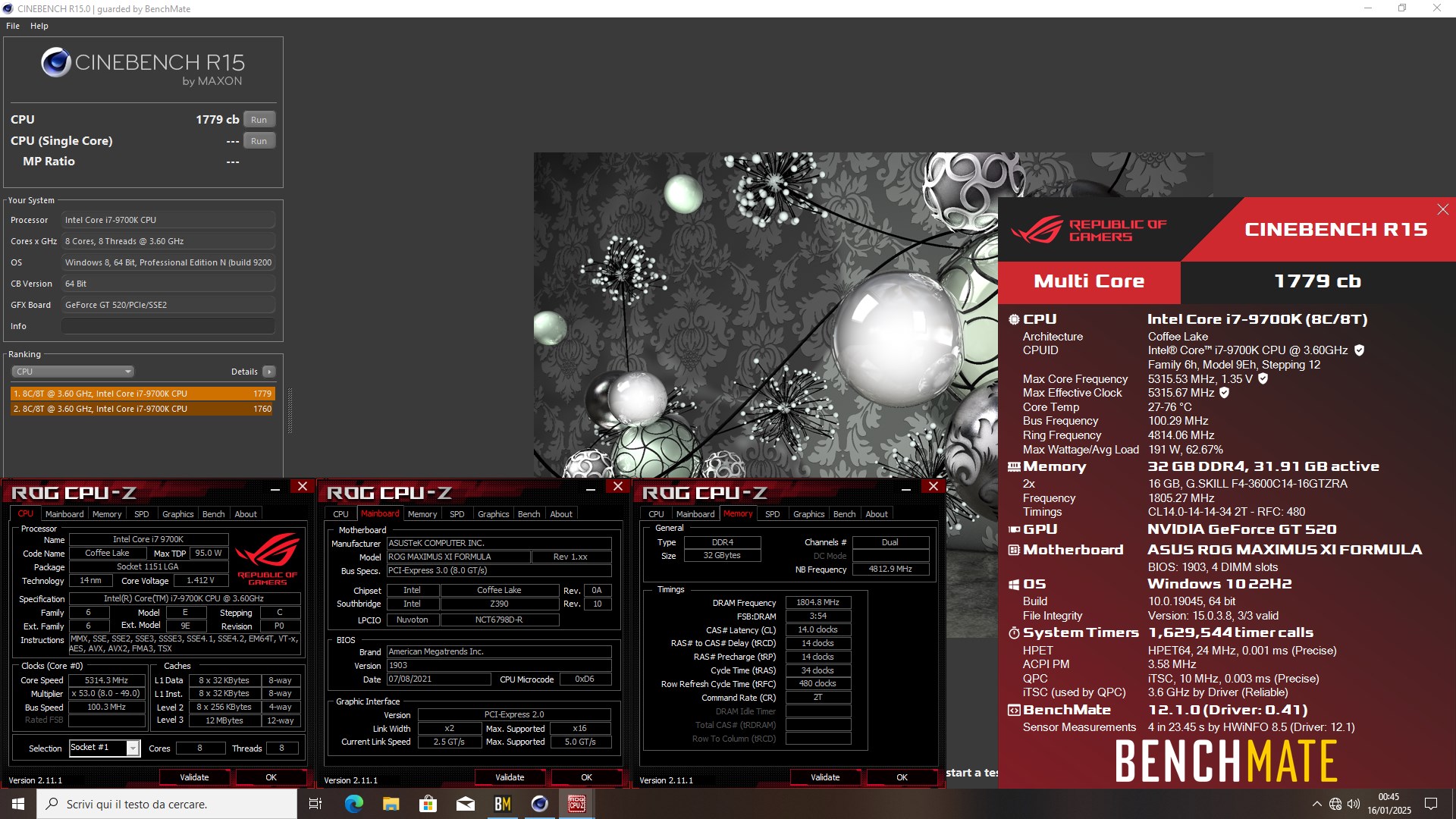1456x819 pixels.
Task: Open the notification center icon
Action: coord(1431,804)
